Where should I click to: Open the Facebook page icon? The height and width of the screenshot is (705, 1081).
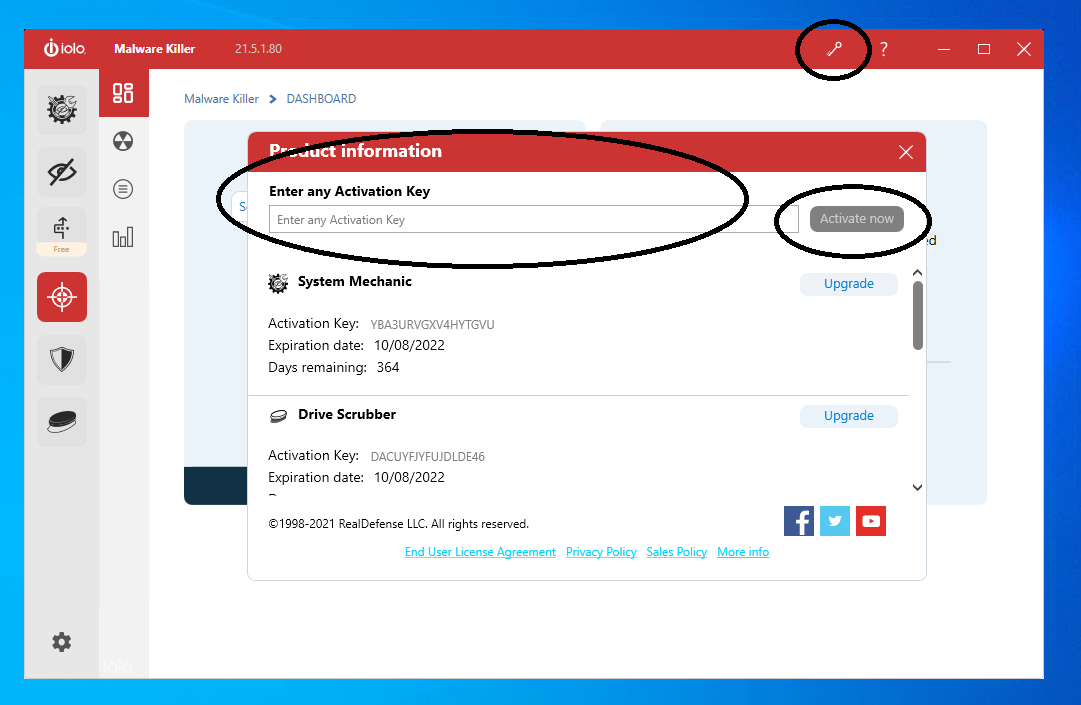tap(799, 521)
